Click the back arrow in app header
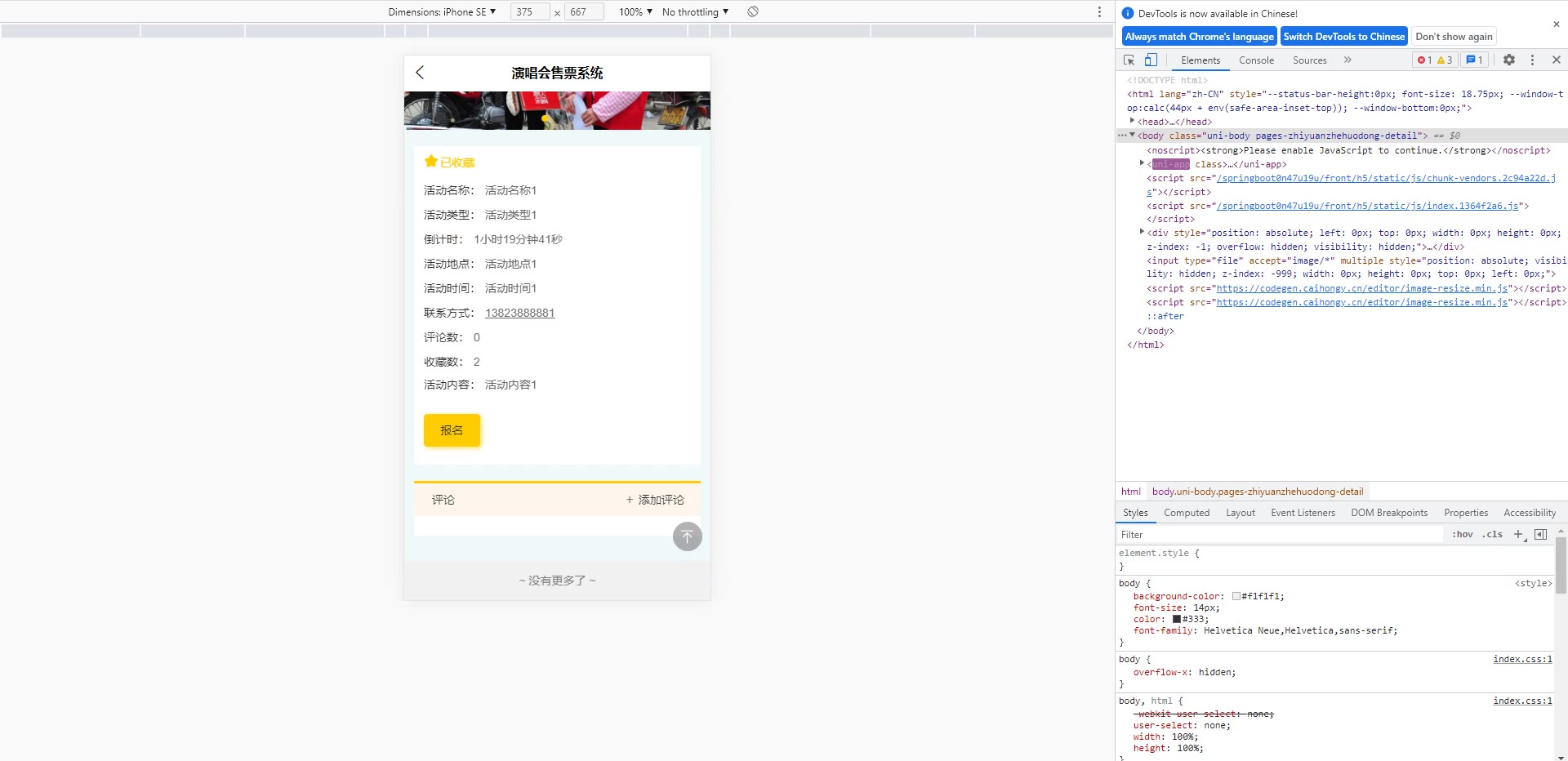This screenshot has width=1568, height=761. click(x=420, y=73)
